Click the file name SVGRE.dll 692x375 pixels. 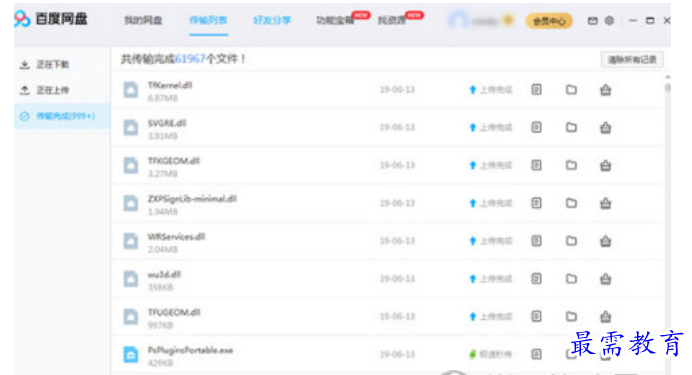click(x=167, y=123)
